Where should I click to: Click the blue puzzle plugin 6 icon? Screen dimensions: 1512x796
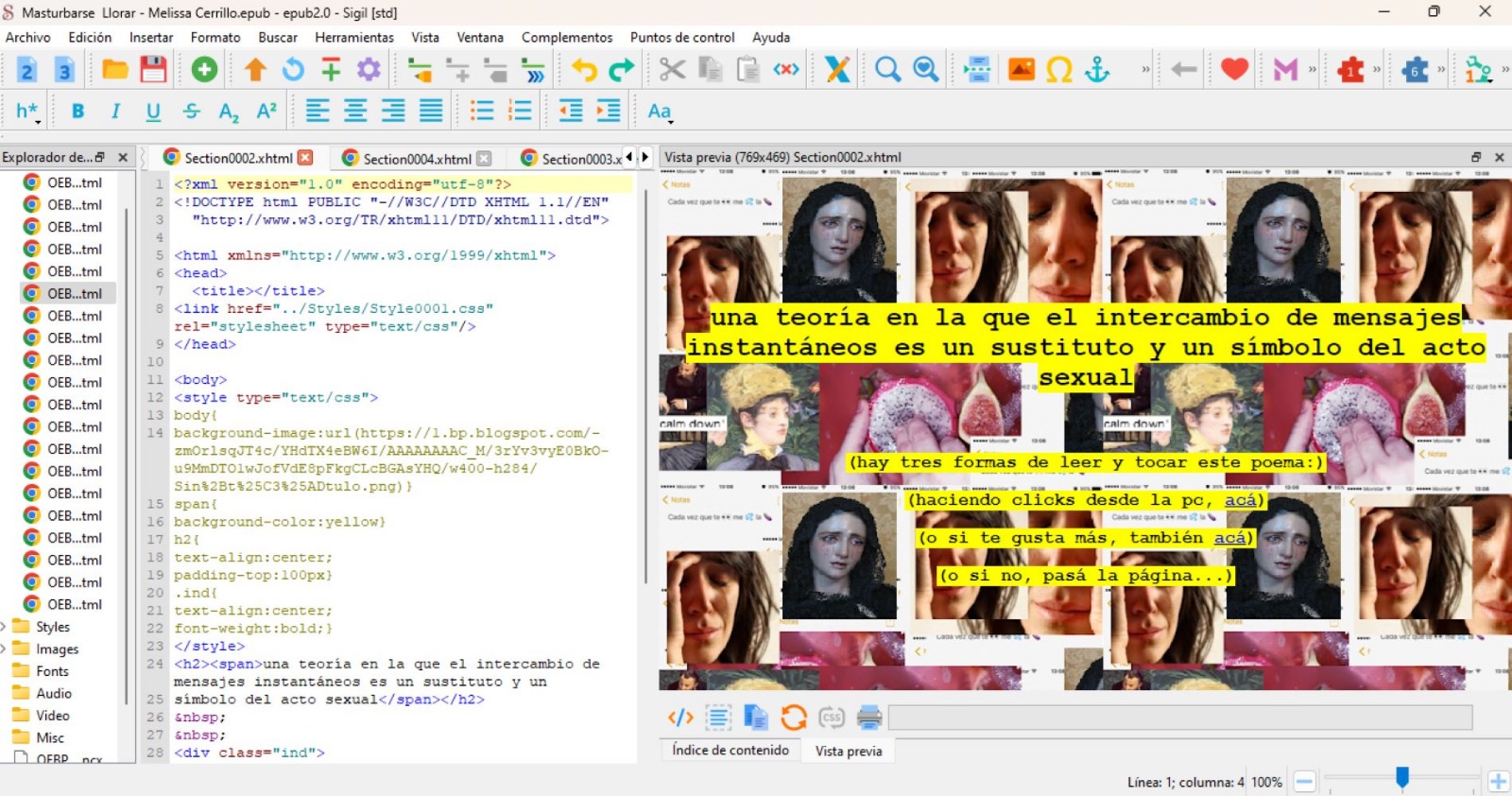pyautogui.click(x=1415, y=69)
